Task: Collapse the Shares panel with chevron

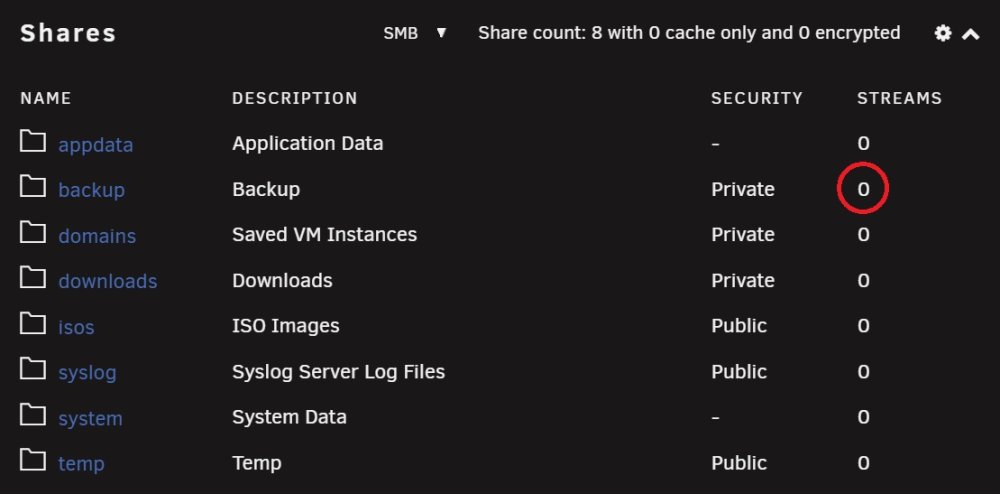Action: [970, 34]
